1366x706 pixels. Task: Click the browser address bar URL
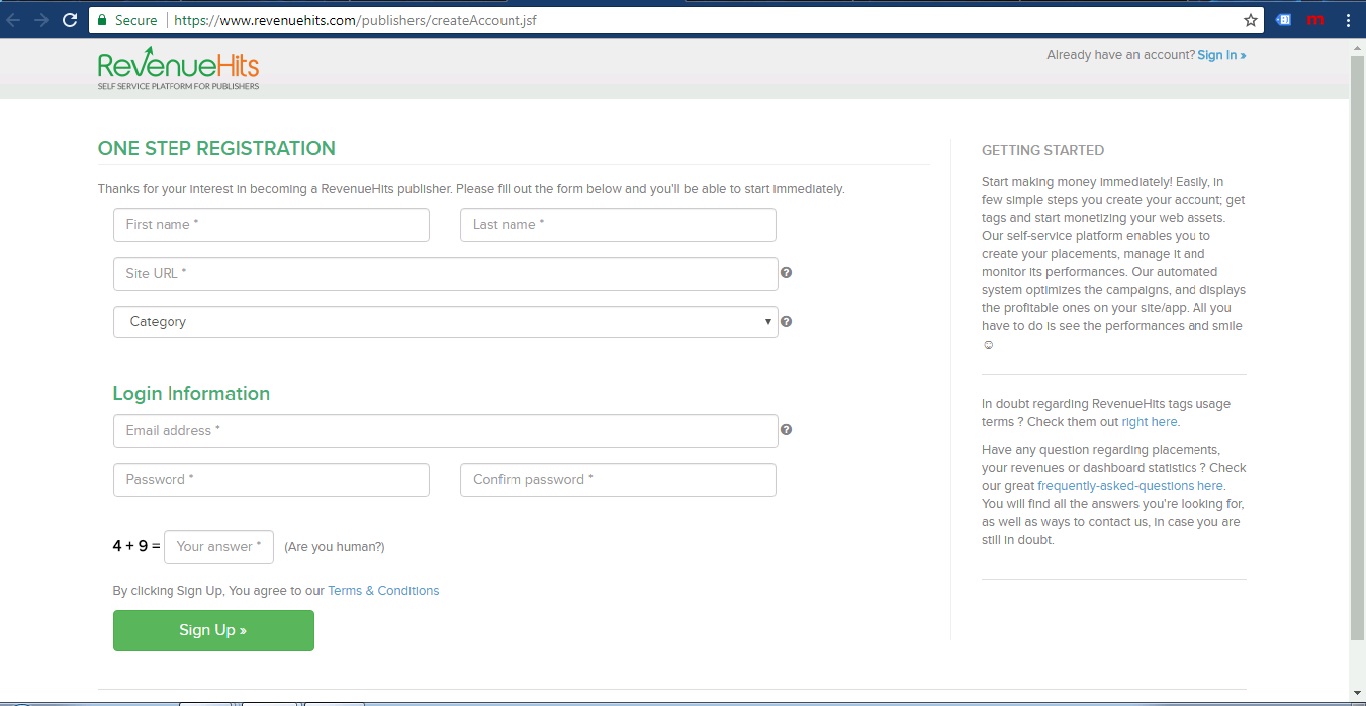click(355, 20)
